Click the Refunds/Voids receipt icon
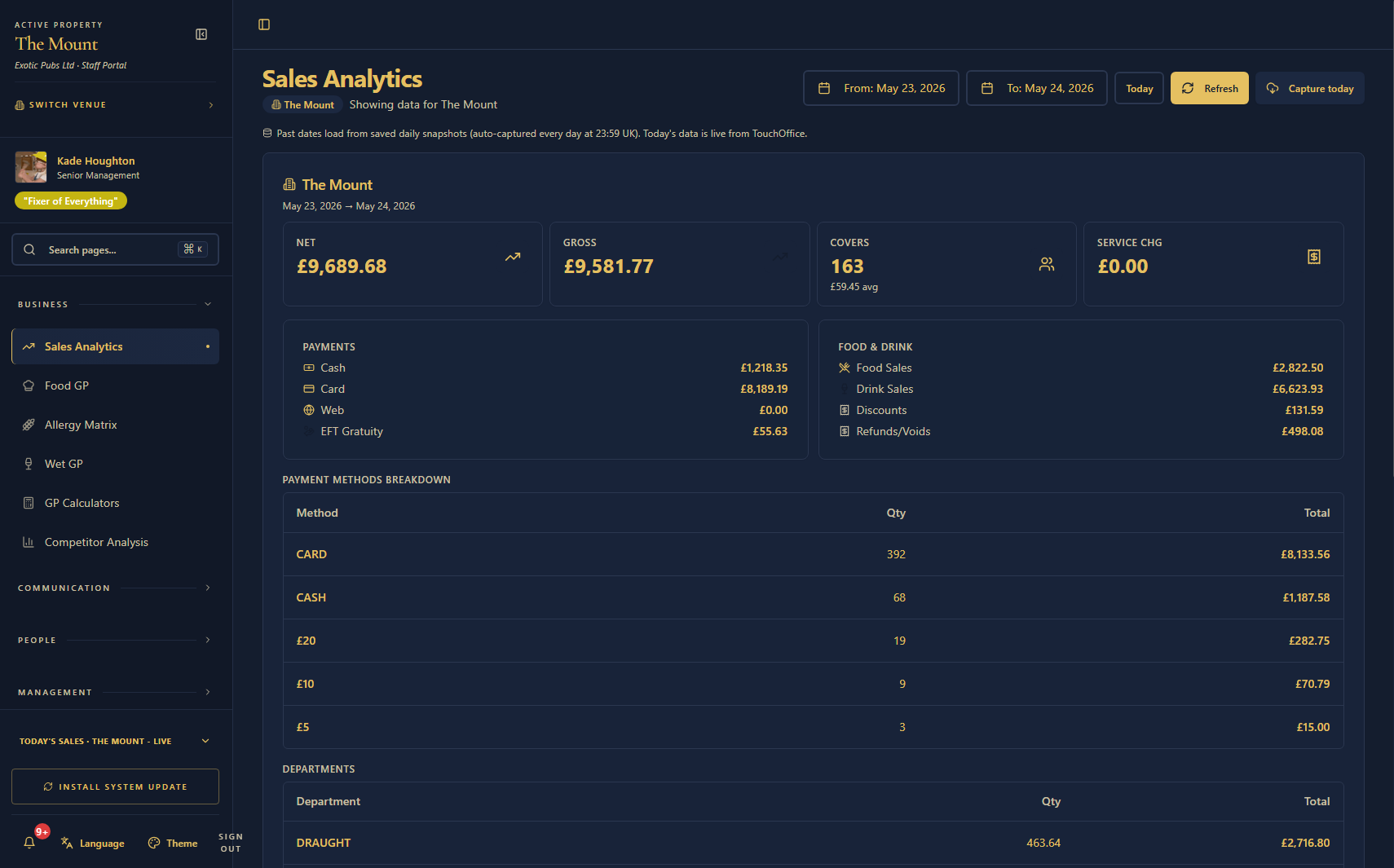Image resolution: width=1394 pixels, height=868 pixels. click(845, 432)
